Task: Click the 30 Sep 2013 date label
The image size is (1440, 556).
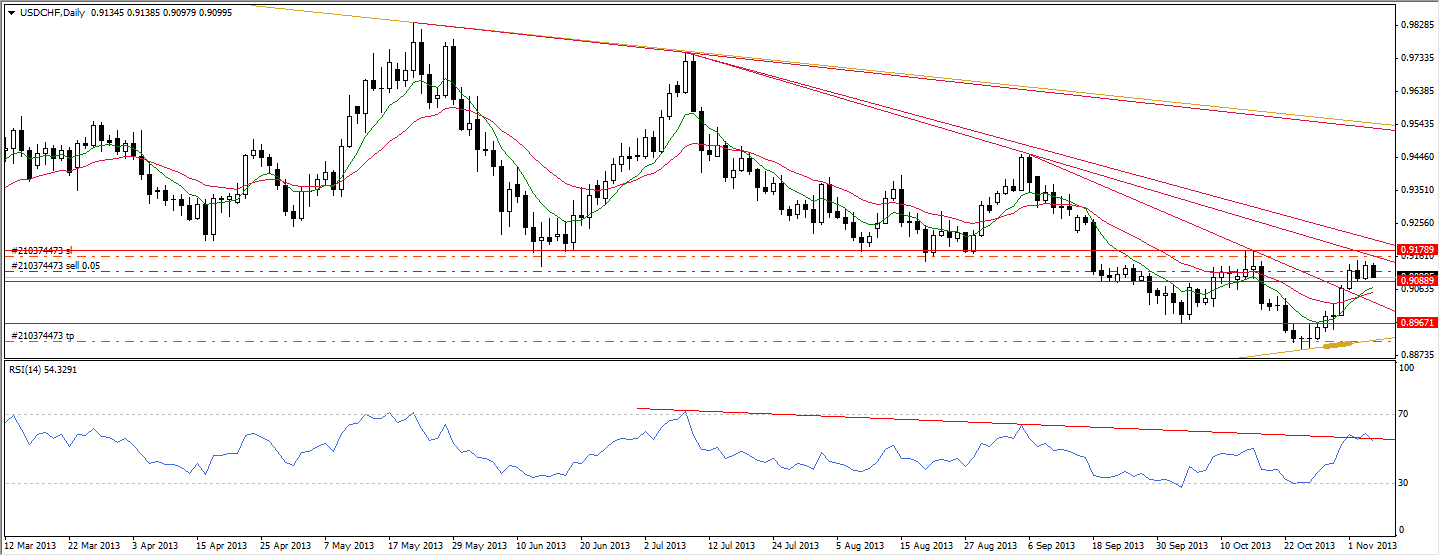Action: 1184,546
